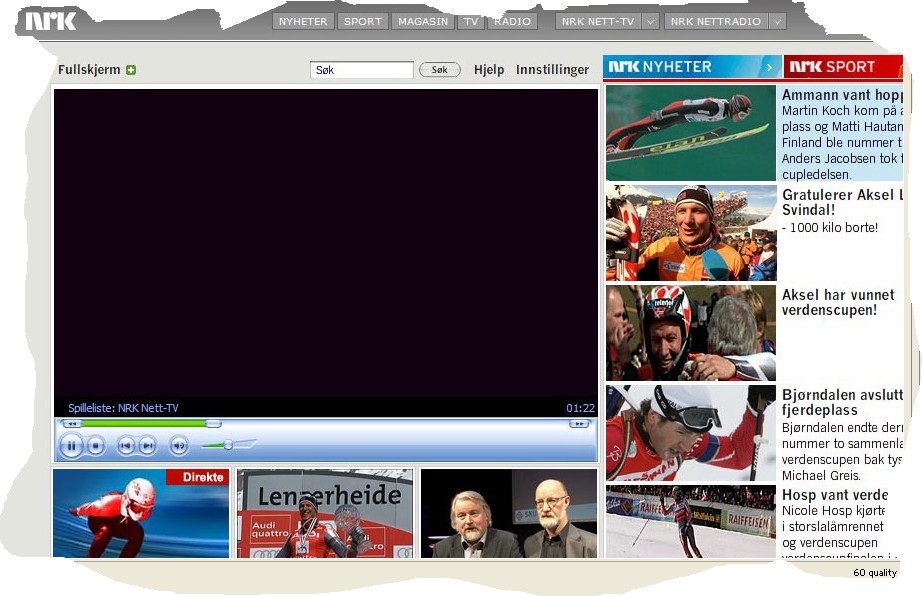Open Ammann vant hopp headline
Viewport: 922px width, 596px height.
841,95
